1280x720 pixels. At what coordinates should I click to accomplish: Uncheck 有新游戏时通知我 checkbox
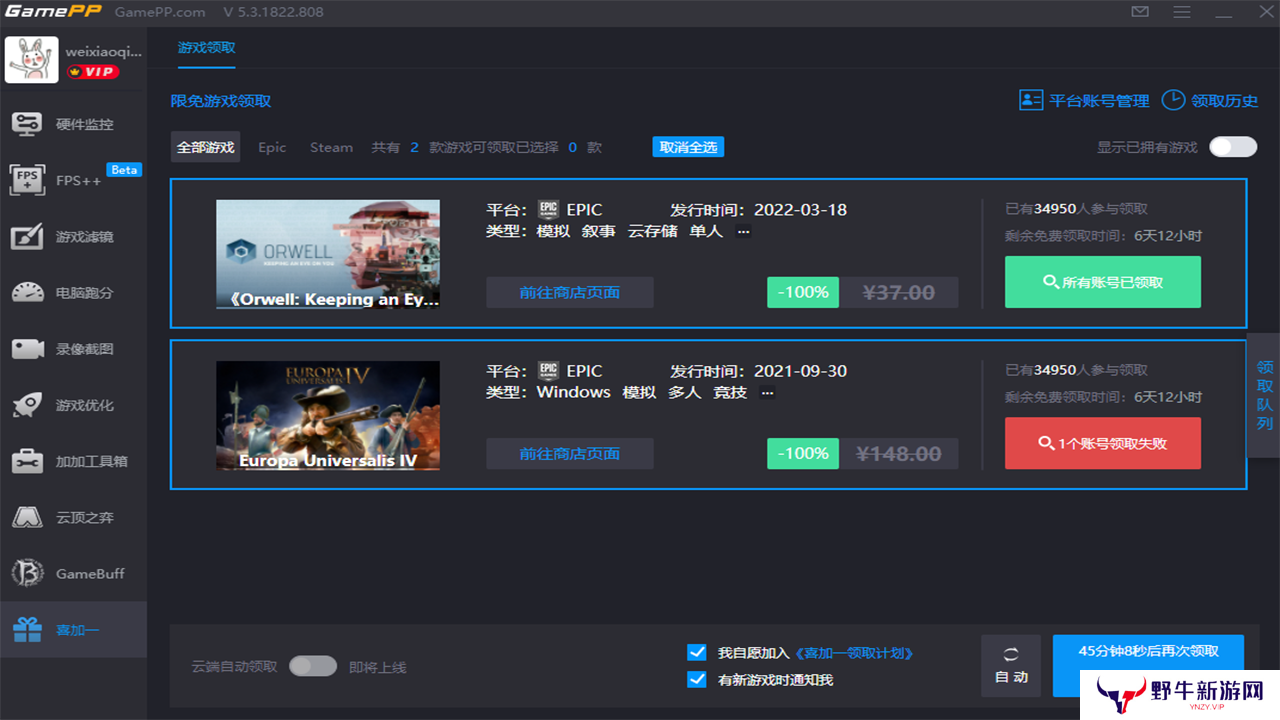(697, 679)
